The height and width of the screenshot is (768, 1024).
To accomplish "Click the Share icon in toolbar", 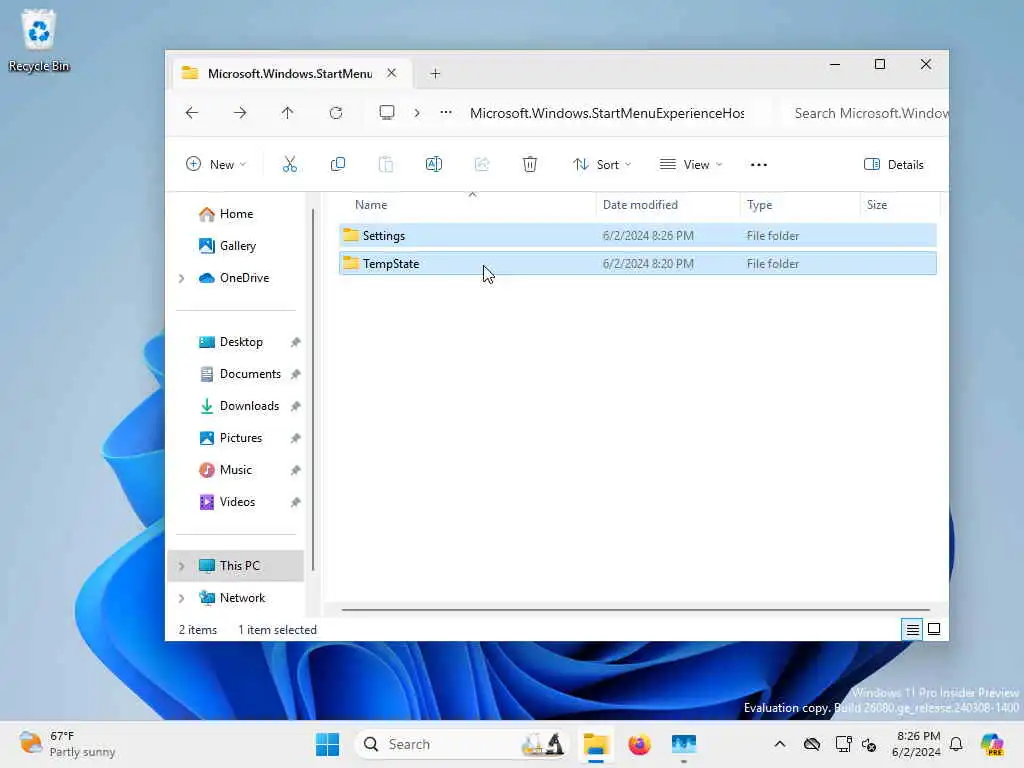I will (x=482, y=165).
